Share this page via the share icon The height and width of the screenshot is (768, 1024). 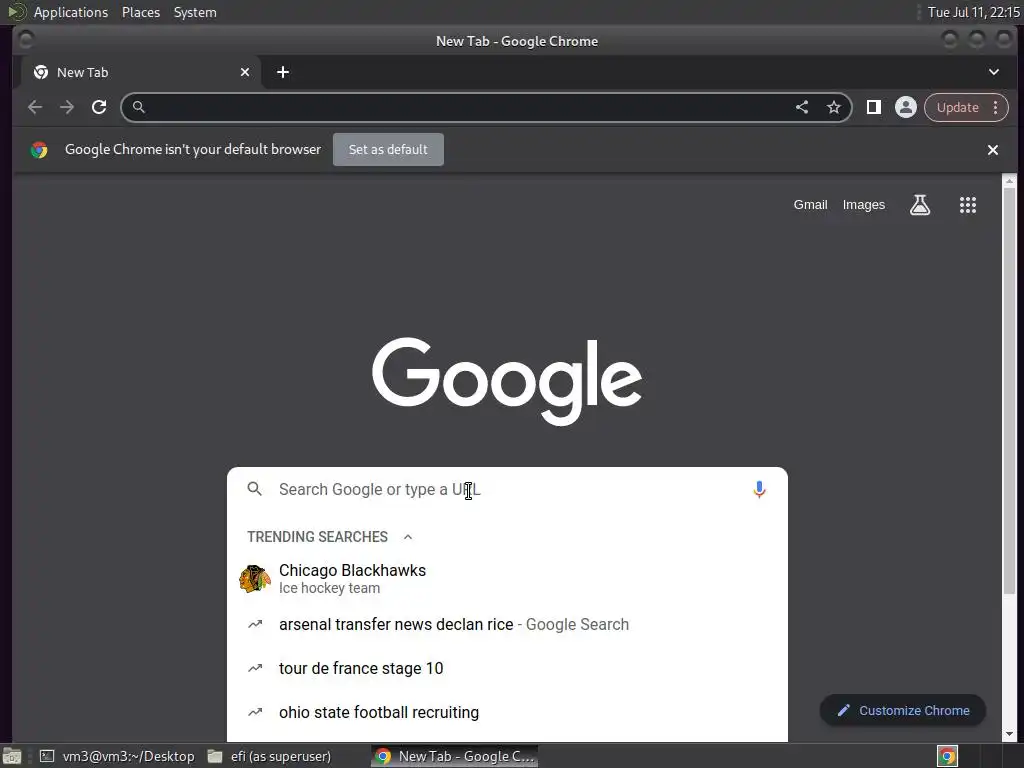(802, 107)
